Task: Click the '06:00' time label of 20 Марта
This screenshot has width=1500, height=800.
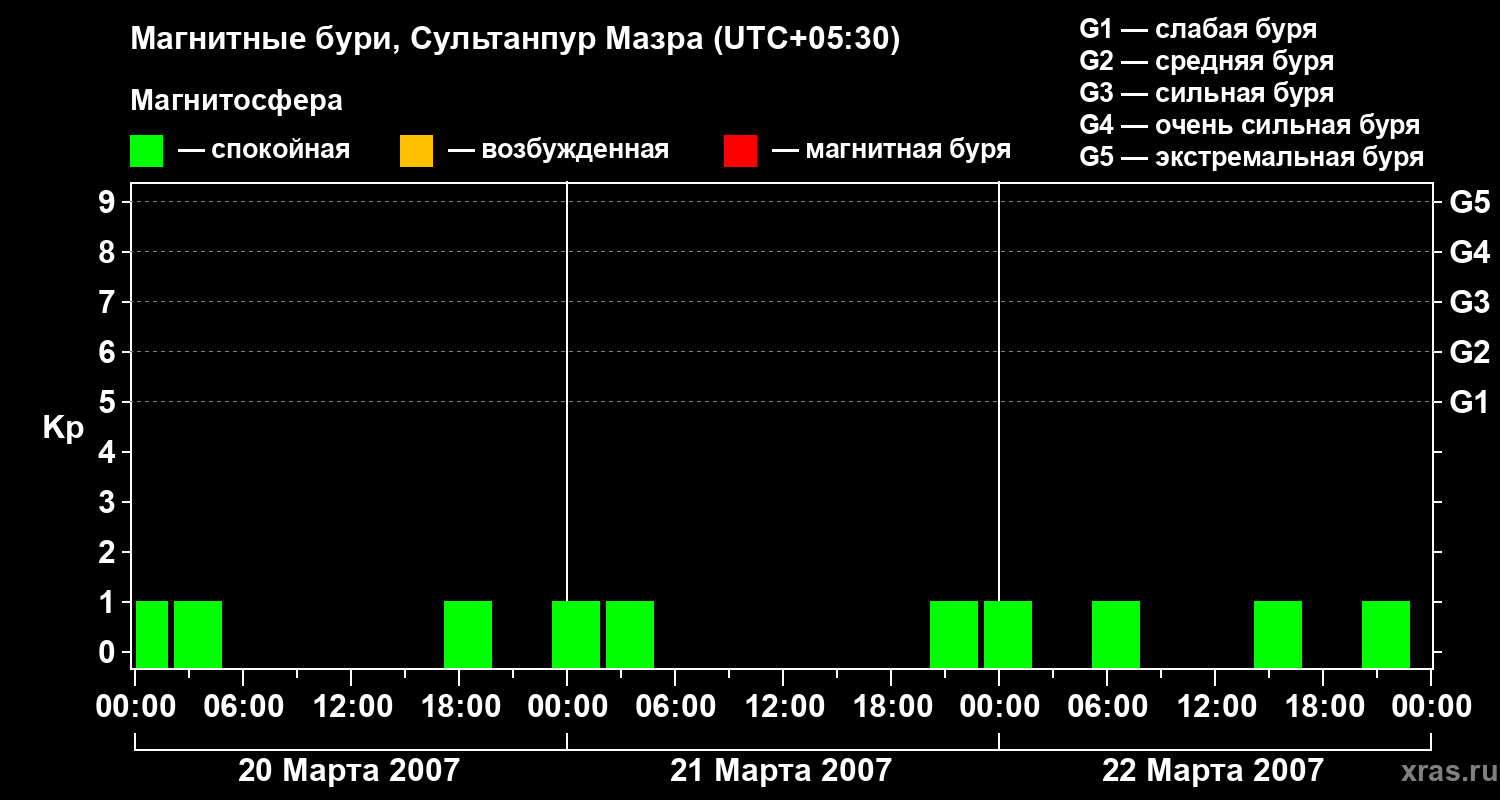Action: point(243,707)
